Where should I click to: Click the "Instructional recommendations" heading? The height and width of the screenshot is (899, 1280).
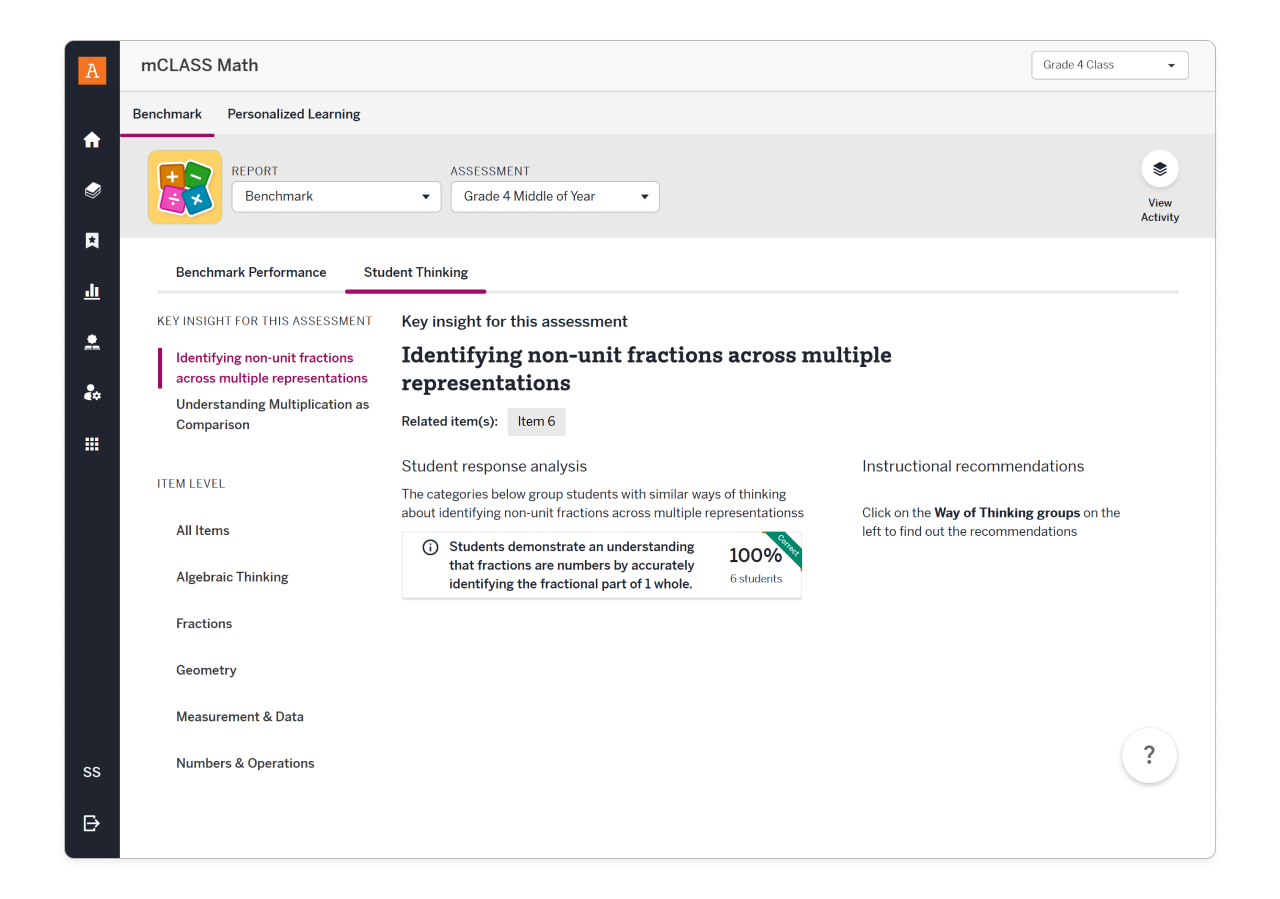(973, 466)
